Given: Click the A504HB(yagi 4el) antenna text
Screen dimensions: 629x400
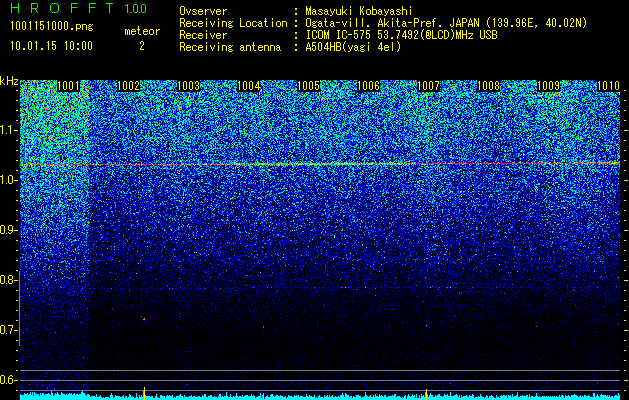Looking at the screenshot, I should pos(353,47).
